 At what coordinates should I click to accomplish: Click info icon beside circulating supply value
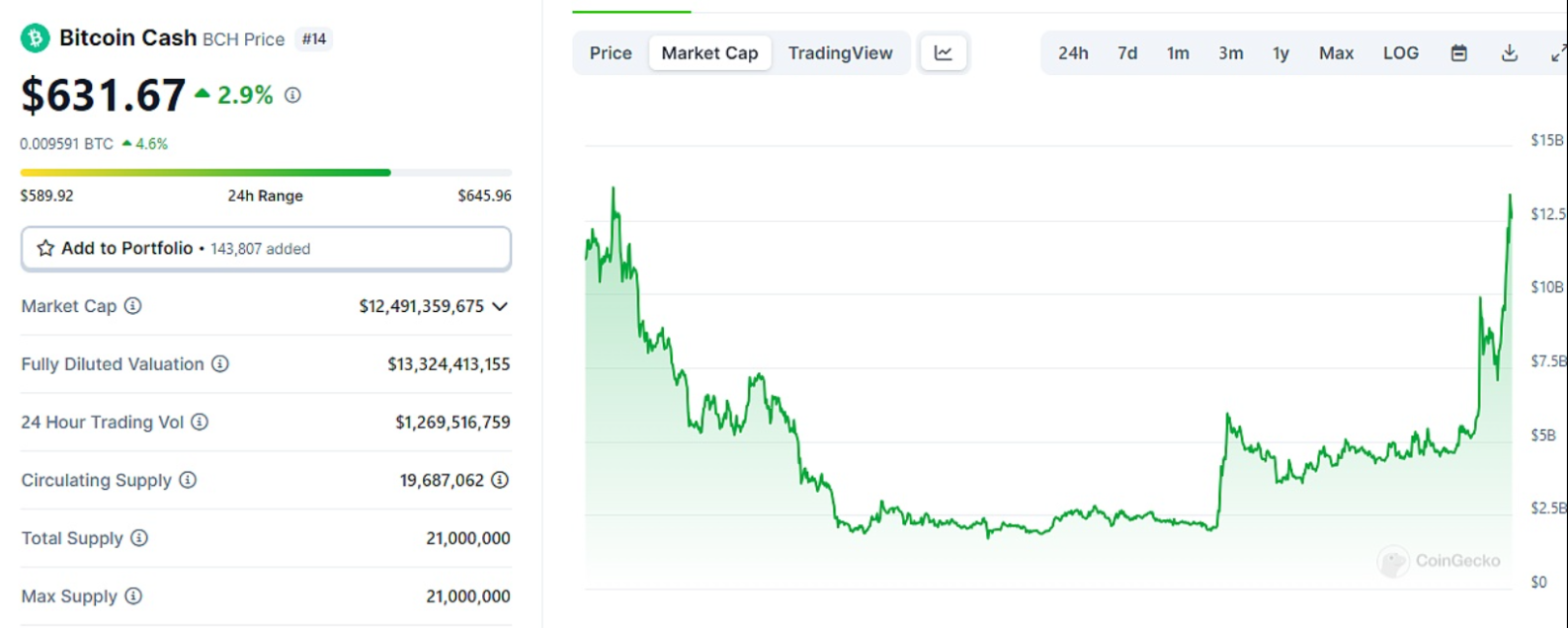pyautogui.click(x=500, y=480)
